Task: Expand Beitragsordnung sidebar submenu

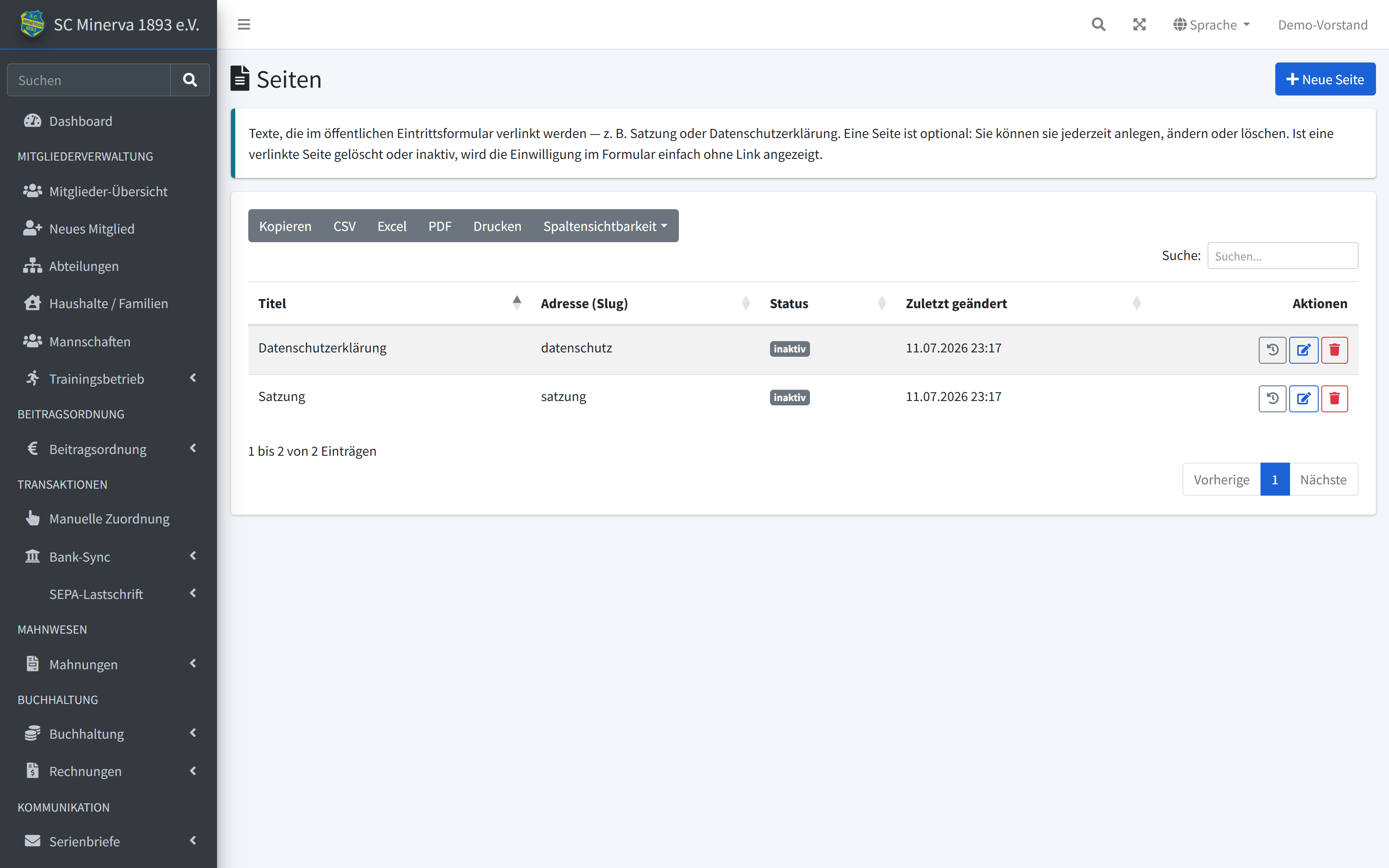Action: [x=109, y=449]
